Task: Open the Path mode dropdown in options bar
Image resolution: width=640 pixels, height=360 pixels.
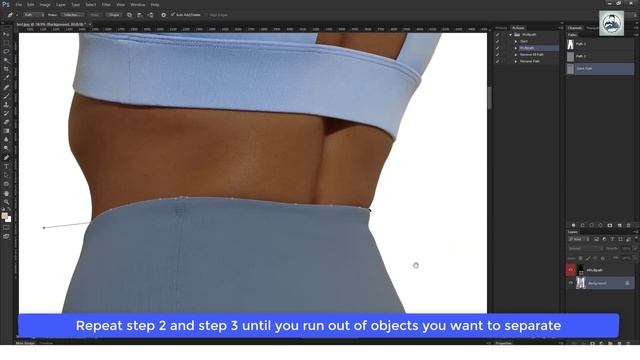Action: [33, 15]
